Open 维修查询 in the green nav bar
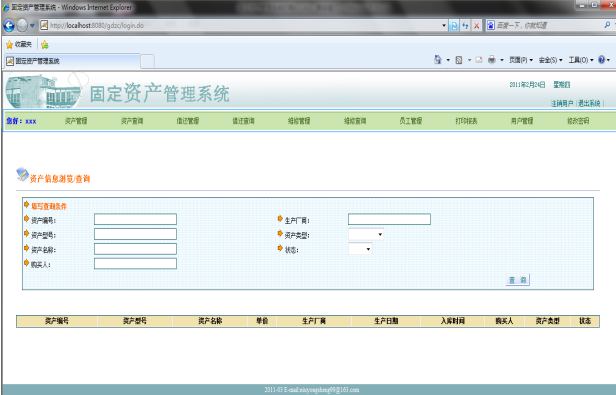This screenshot has width=616, height=395. pyautogui.click(x=355, y=121)
